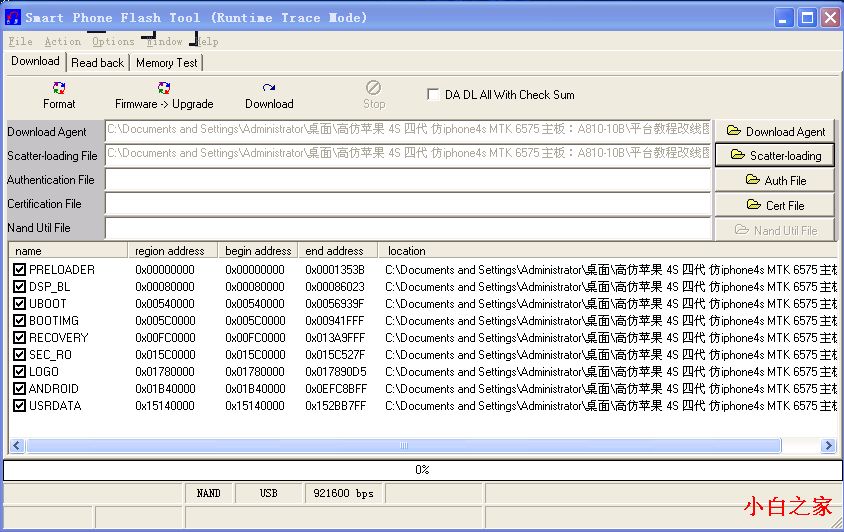Browse with the Download Agent folder button
This screenshot has height=532, width=844.
[775, 131]
